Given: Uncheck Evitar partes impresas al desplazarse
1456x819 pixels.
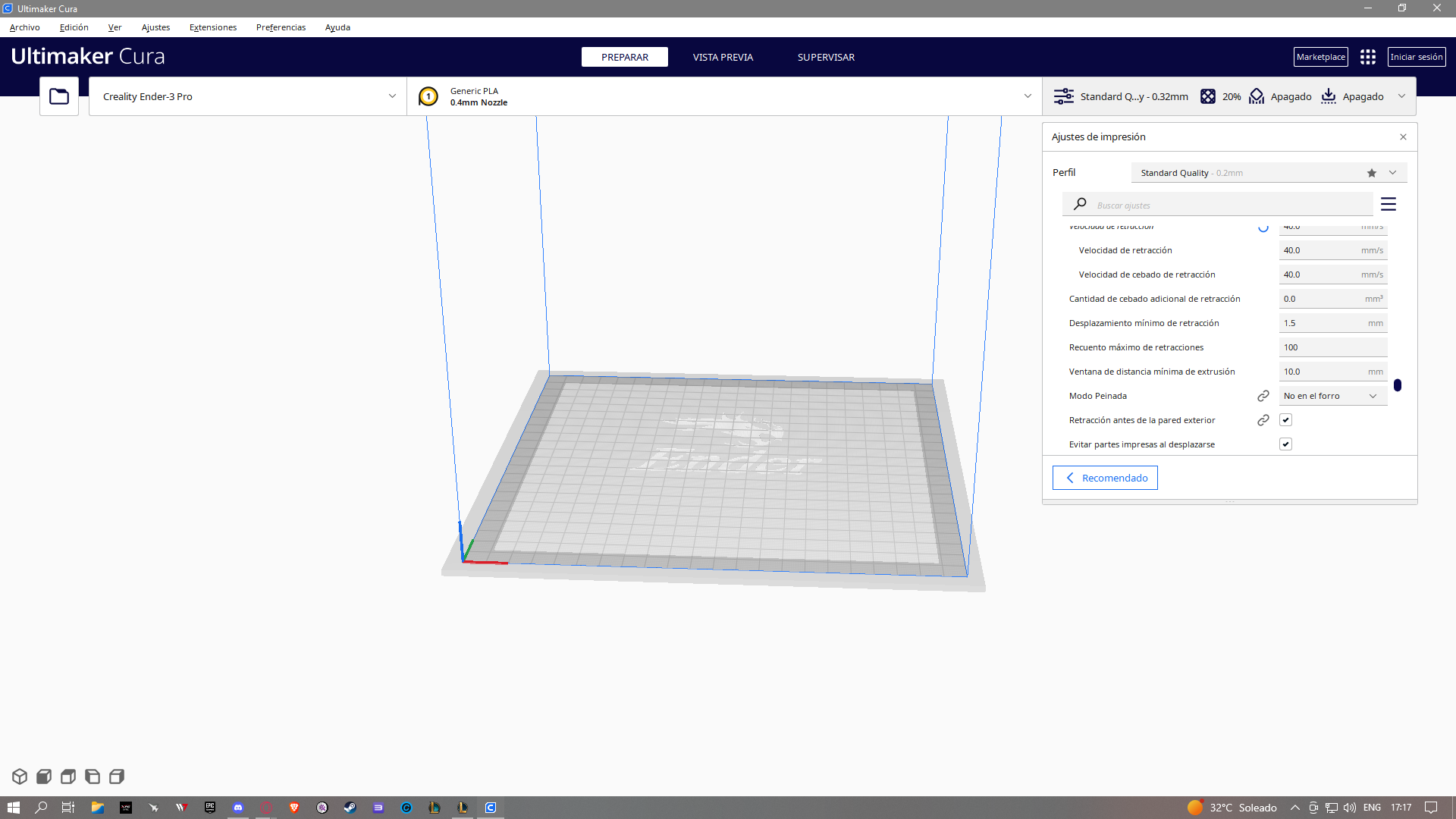Looking at the screenshot, I should click(1286, 444).
